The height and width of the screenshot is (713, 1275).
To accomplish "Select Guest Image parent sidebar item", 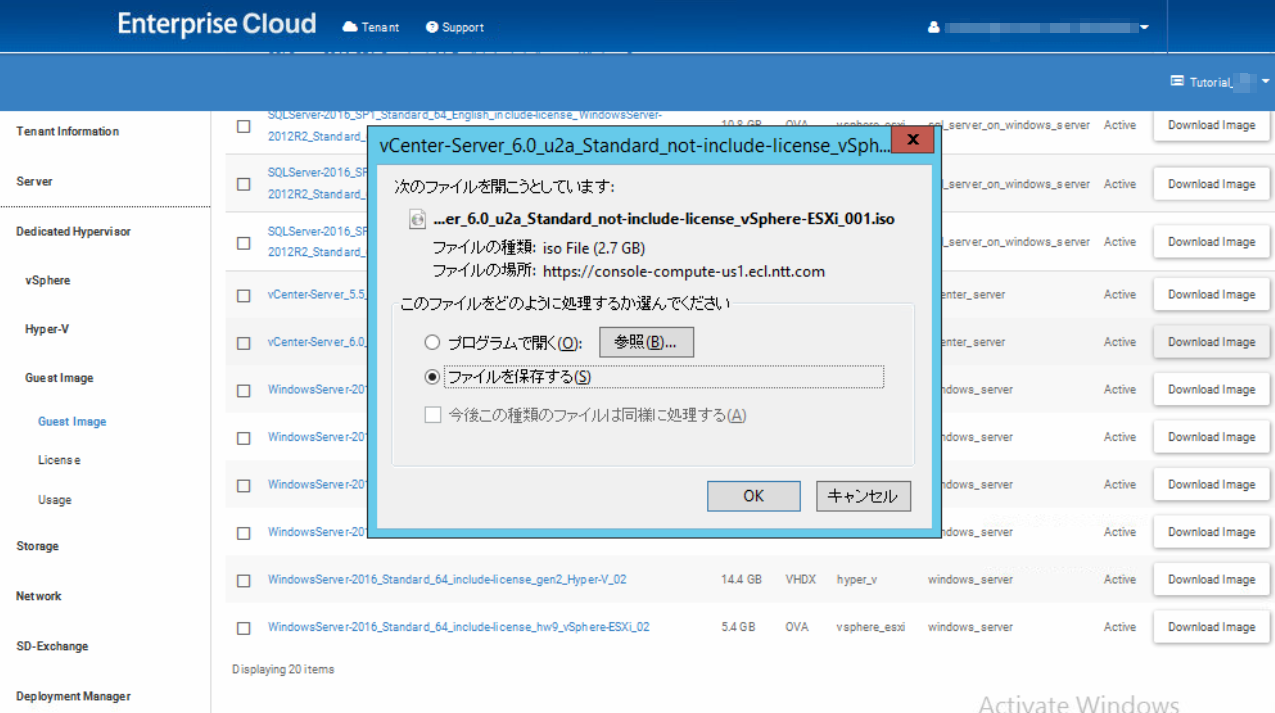I will pos(59,378).
